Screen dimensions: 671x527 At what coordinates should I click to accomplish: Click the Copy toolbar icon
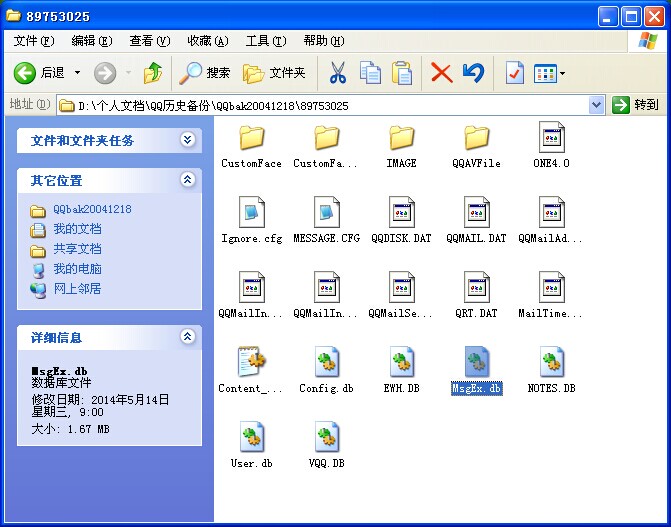pyautogui.click(x=370, y=73)
